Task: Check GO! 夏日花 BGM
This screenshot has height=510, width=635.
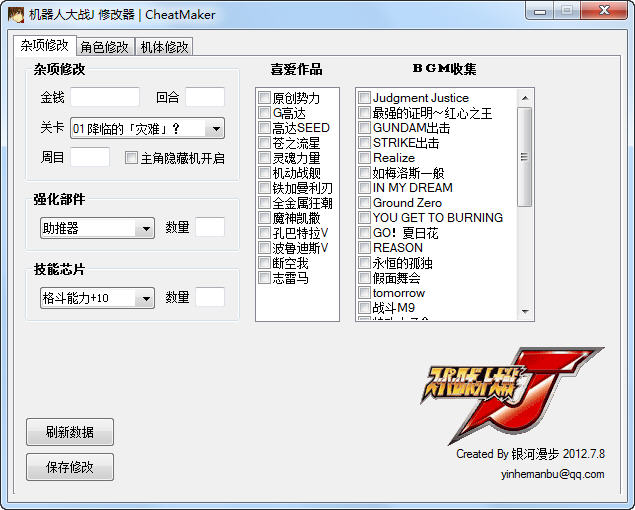Action: click(364, 233)
